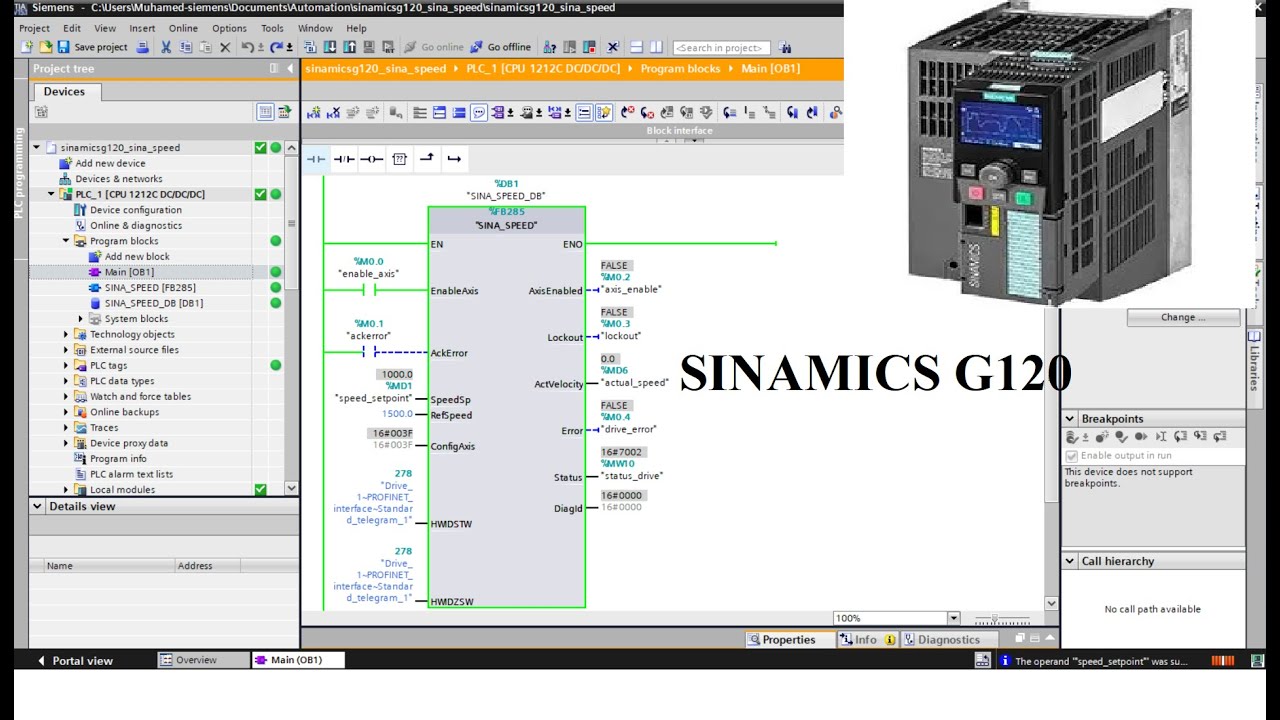Expand the PLC tags folder
The height and width of the screenshot is (720, 1280).
(67, 365)
